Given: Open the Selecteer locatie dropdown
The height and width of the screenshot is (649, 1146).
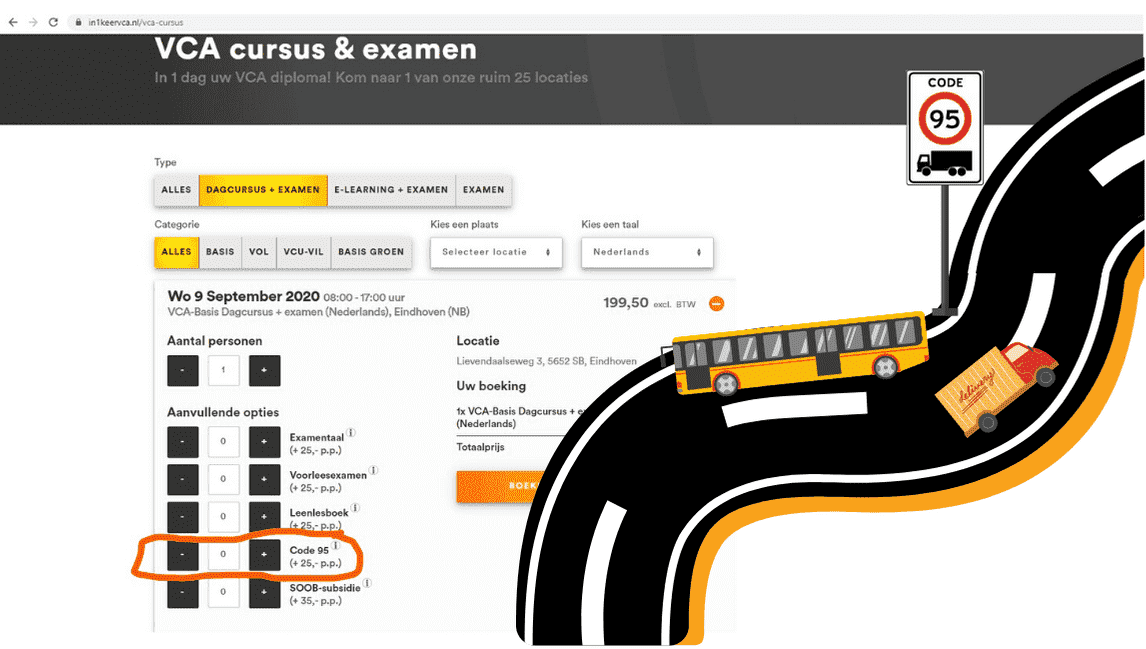Looking at the screenshot, I should tap(496, 252).
